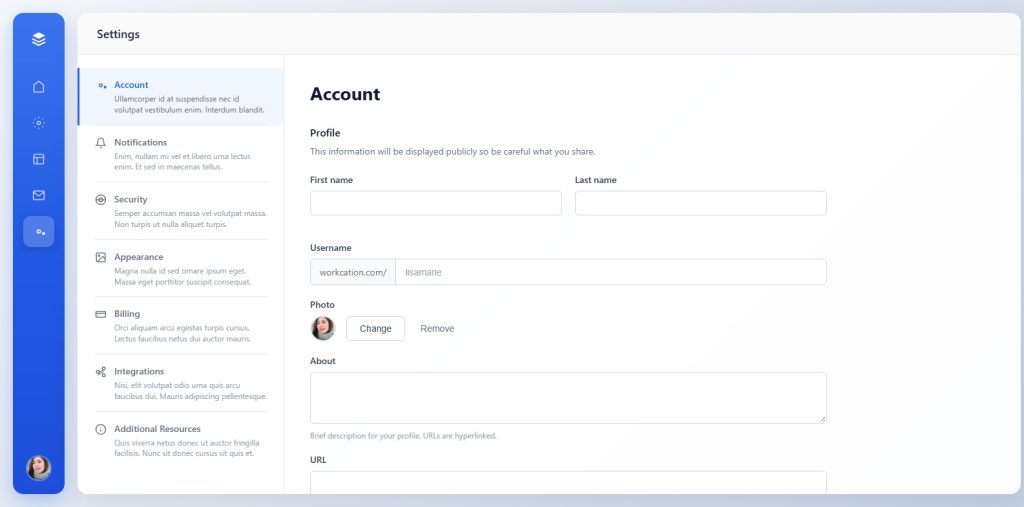Viewport: 1024px width, 507px height.
Task: Click the credit card icon beside Billing
Action: click(x=101, y=314)
